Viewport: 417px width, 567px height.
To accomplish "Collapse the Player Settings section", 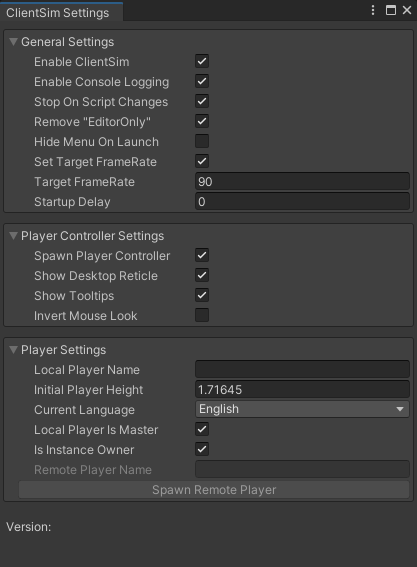I will click(x=13, y=350).
